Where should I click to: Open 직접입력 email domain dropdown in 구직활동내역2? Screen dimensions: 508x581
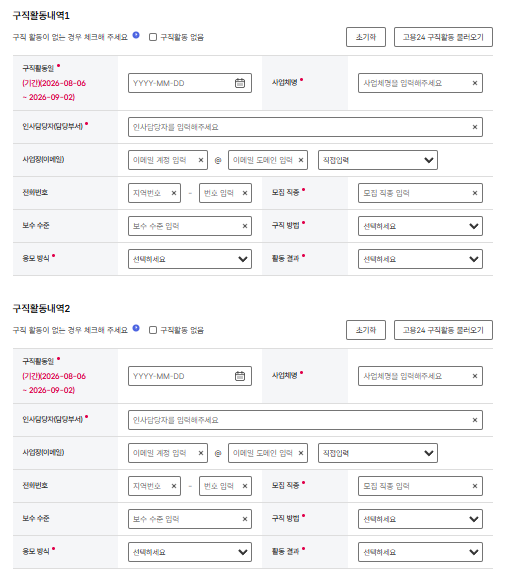pyautogui.click(x=378, y=453)
